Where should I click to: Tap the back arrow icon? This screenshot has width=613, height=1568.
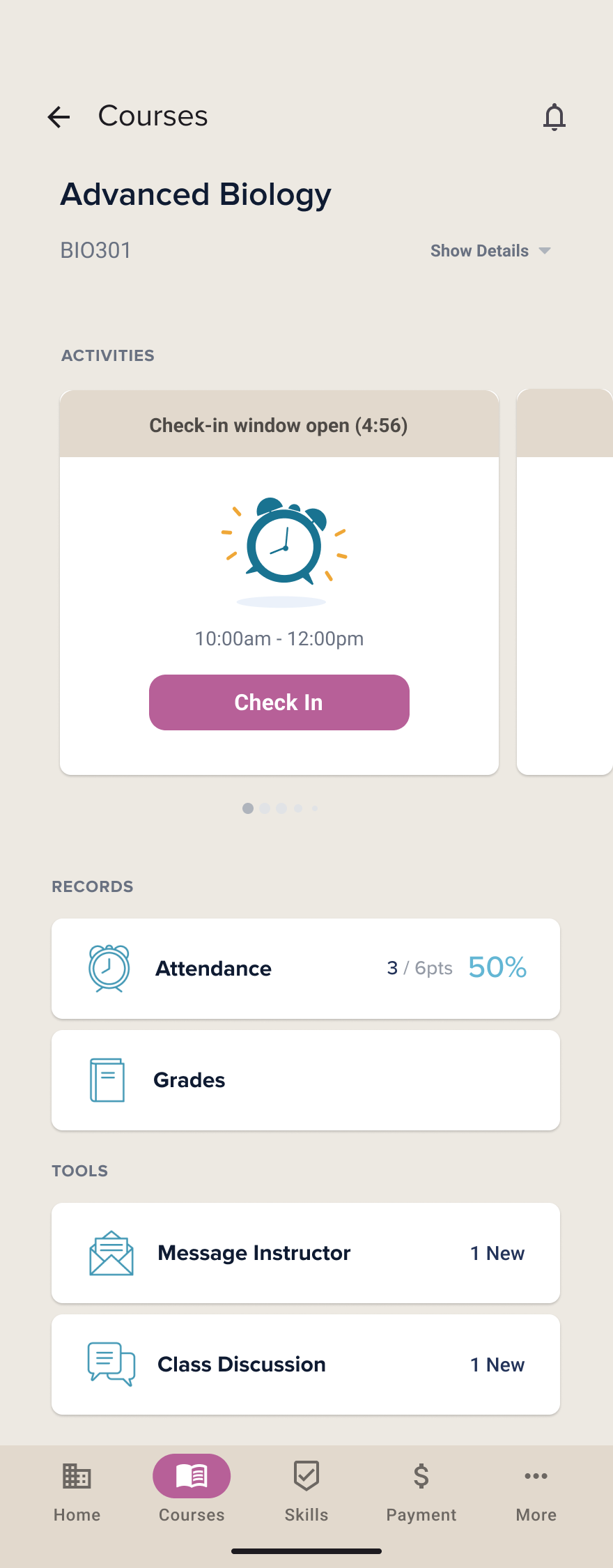[59, 117]
